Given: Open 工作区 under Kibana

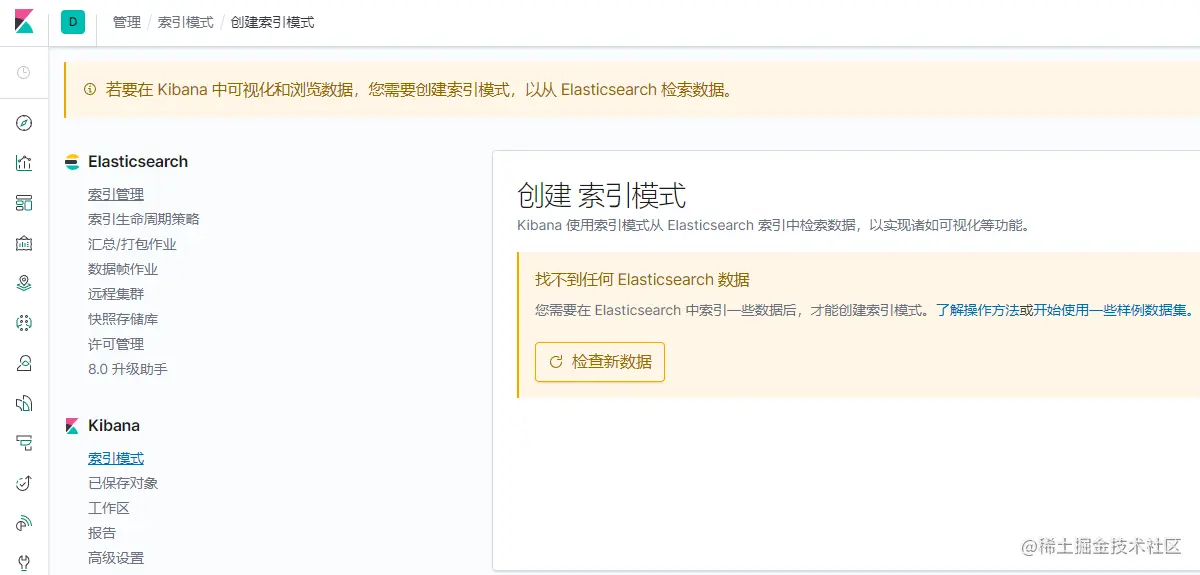Looking at the screenshot, I should tap(109, 508).
